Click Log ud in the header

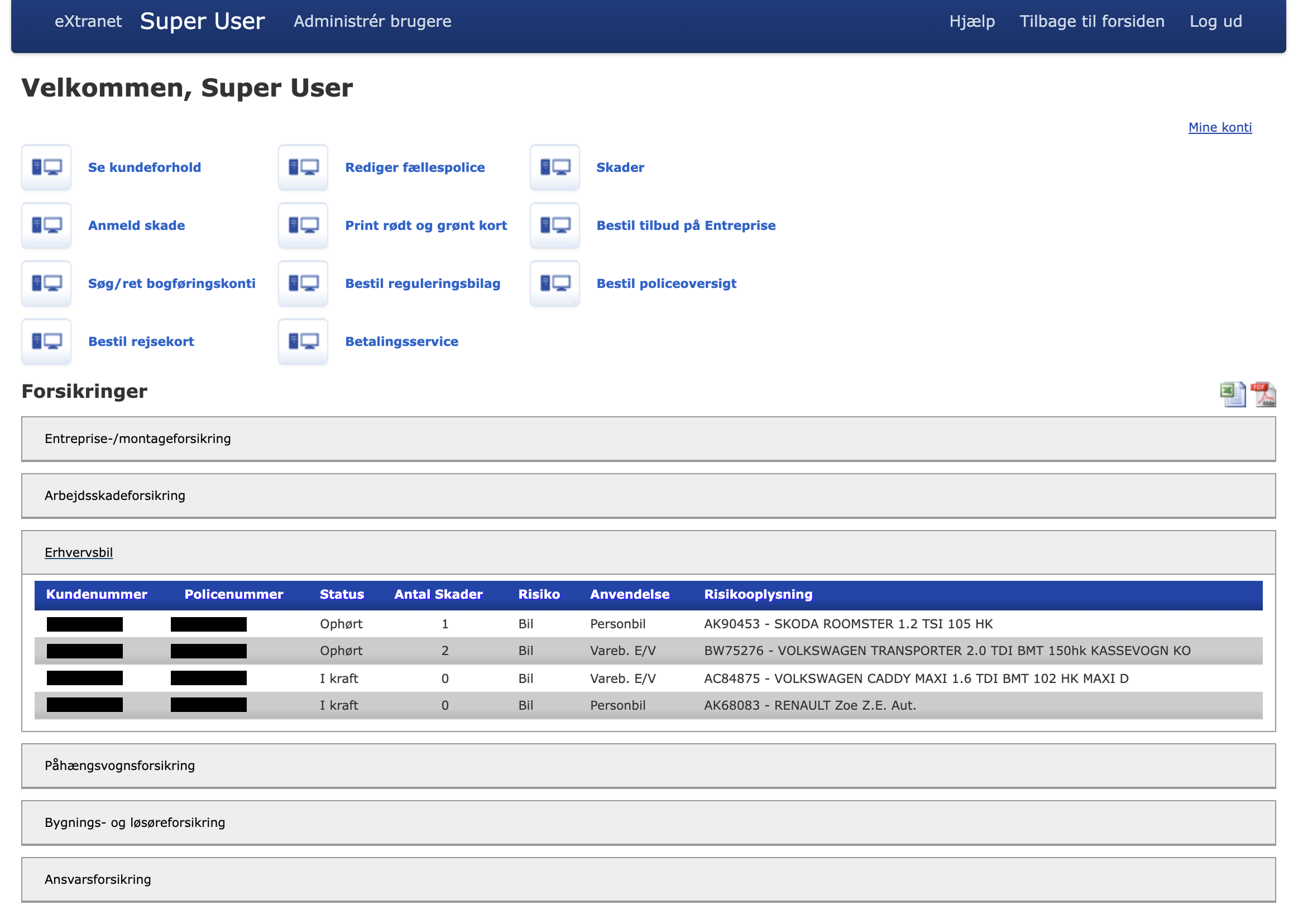click(1215, 21)
